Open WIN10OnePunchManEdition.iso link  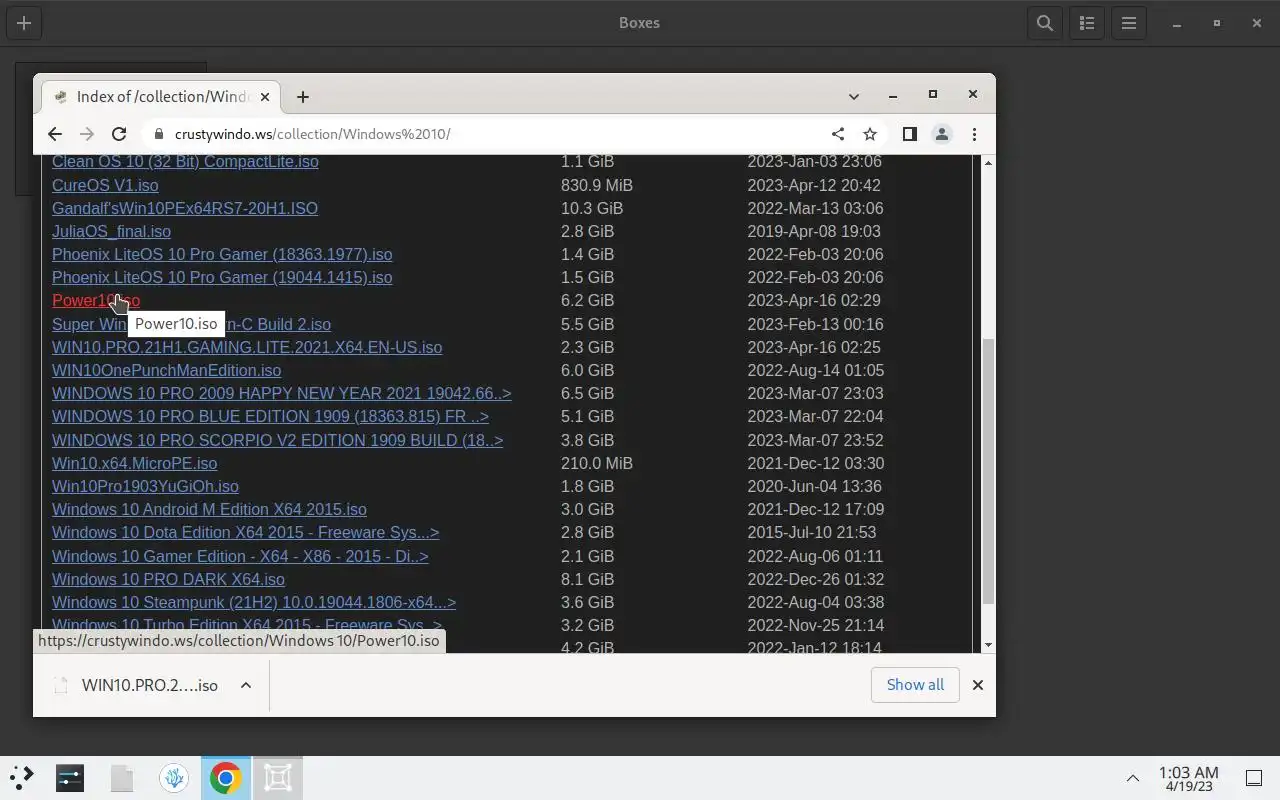pyautogui.click(x=166, y=370)
